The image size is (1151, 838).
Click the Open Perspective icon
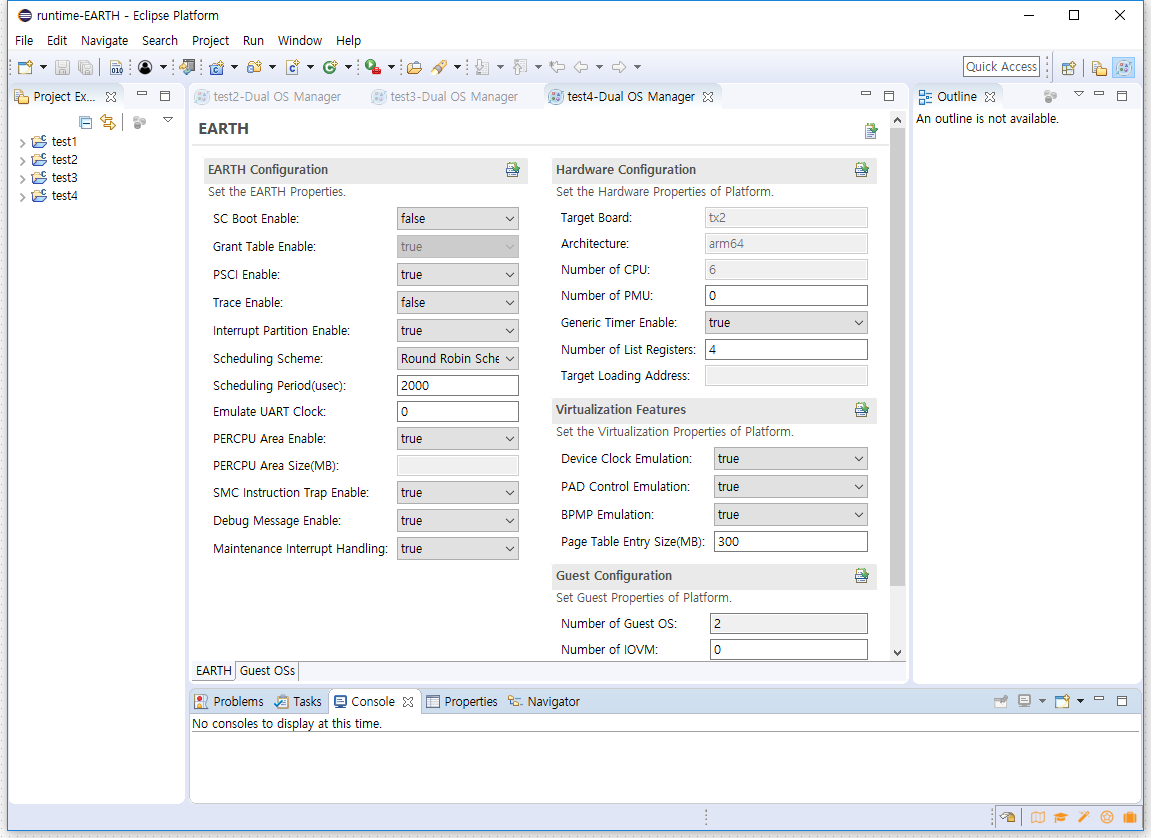(1069, 68)
